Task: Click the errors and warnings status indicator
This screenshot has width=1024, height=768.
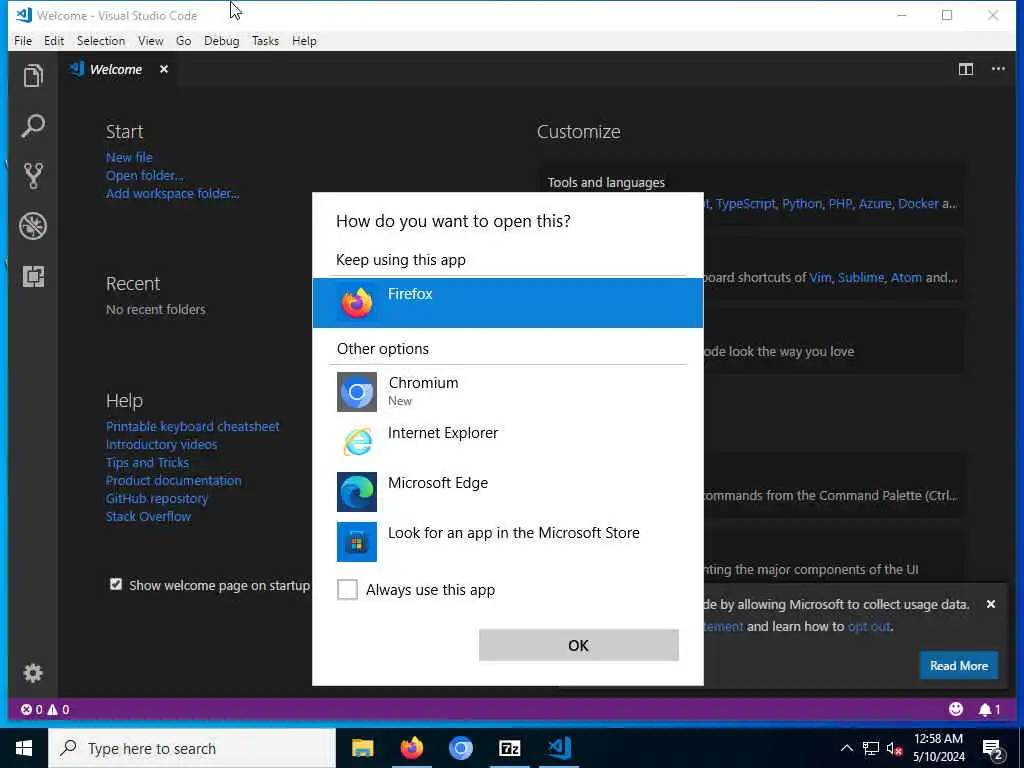Action: 45,709
